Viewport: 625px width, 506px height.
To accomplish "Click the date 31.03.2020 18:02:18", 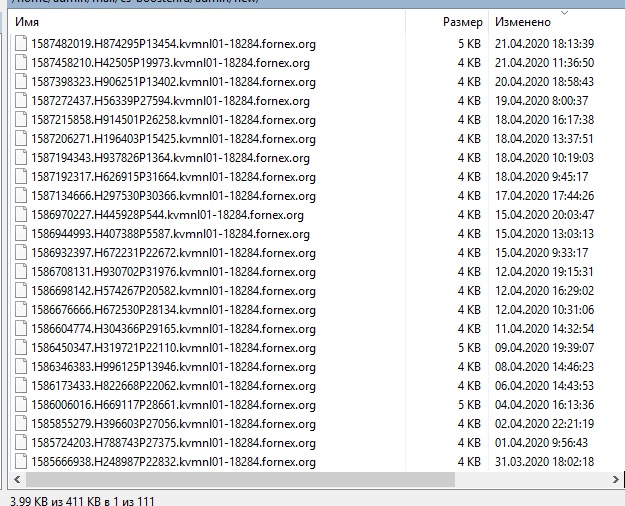I will (x=544, y=462).
